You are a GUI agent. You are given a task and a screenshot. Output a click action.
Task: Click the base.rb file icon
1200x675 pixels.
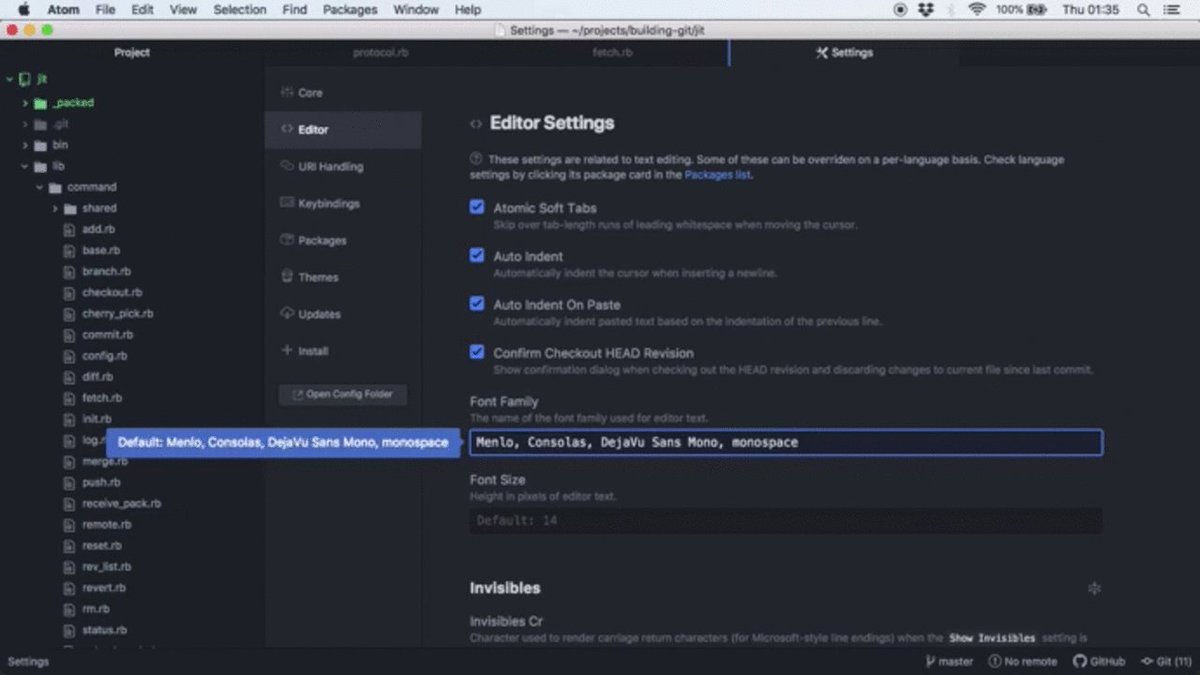coord(69,251)
